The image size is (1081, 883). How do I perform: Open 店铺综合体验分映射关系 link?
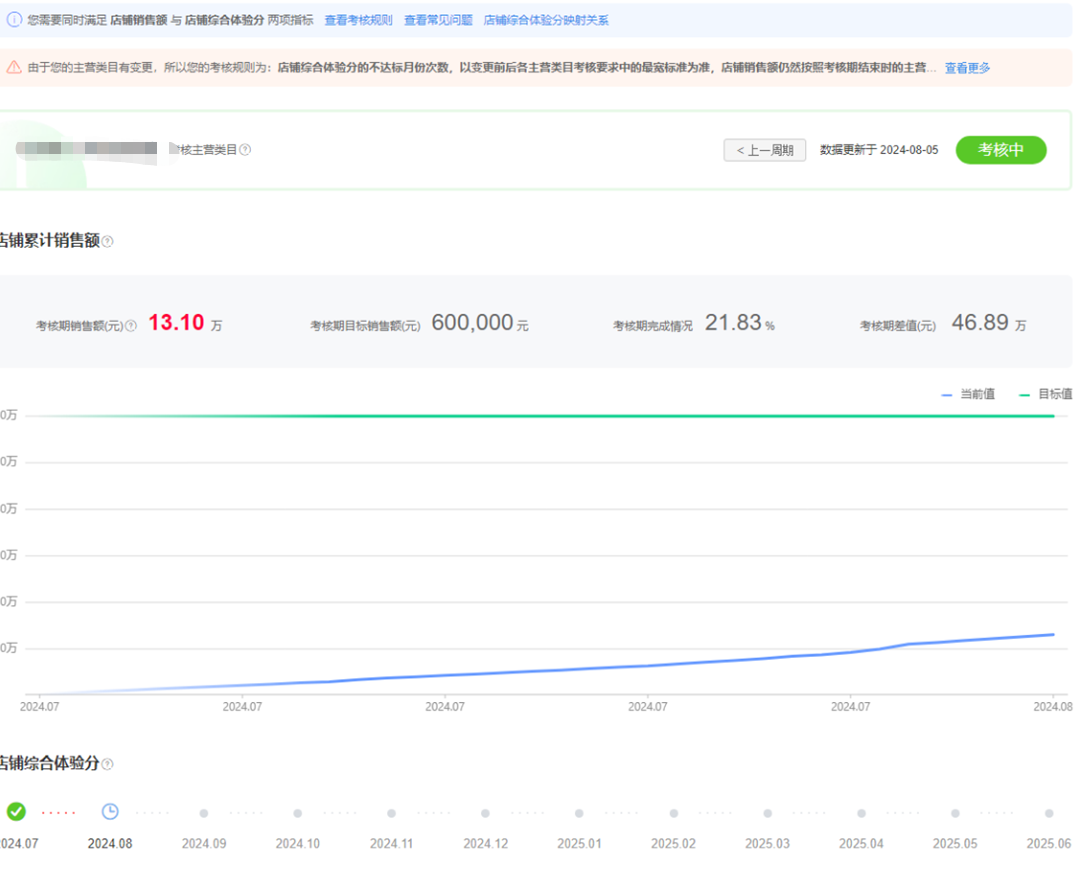(x=545, y=20)
